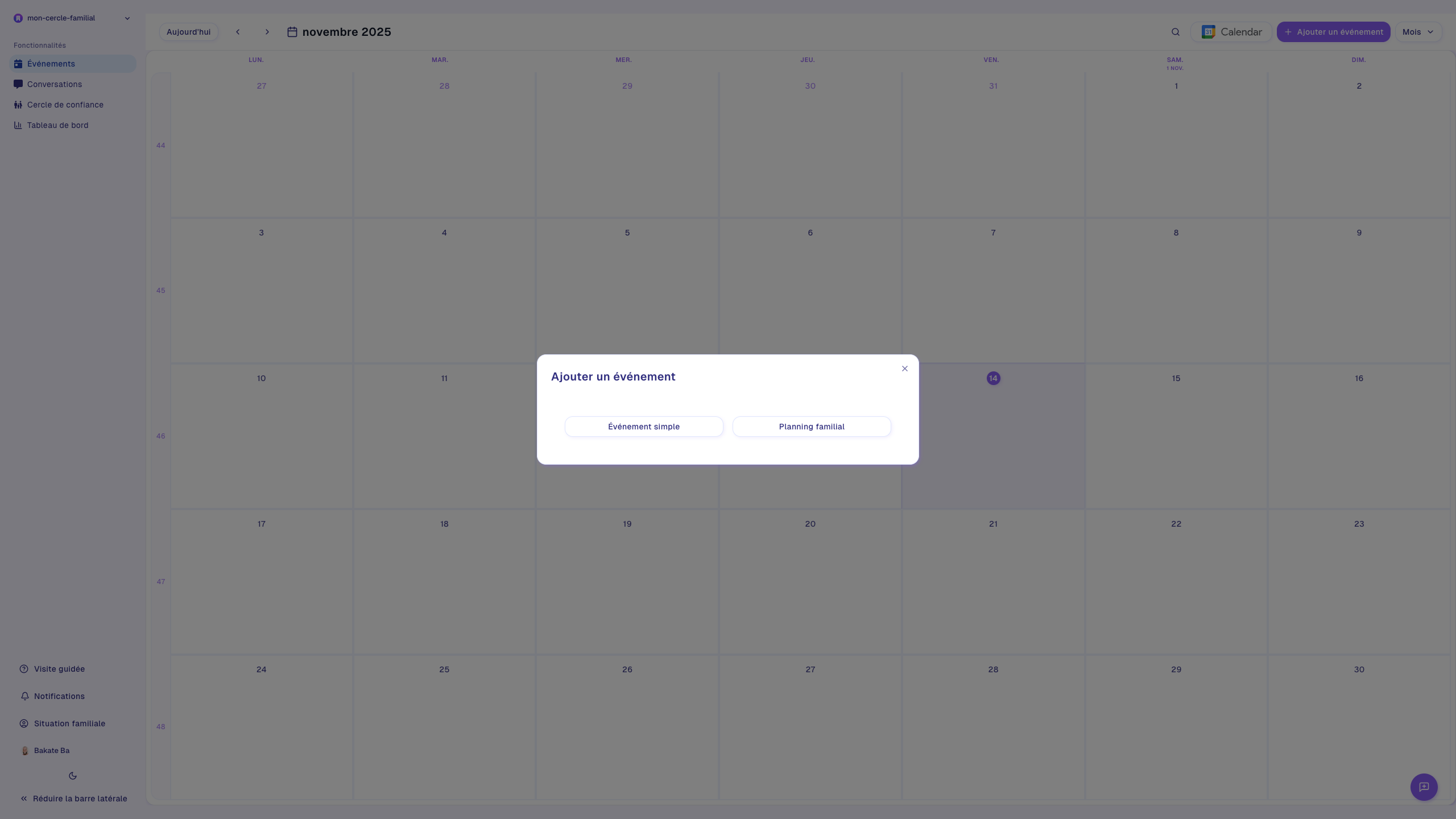The width and height of the screenshot is (1456, 819).
Task: Open Tableau de bord section
Action: coord(57,125)
